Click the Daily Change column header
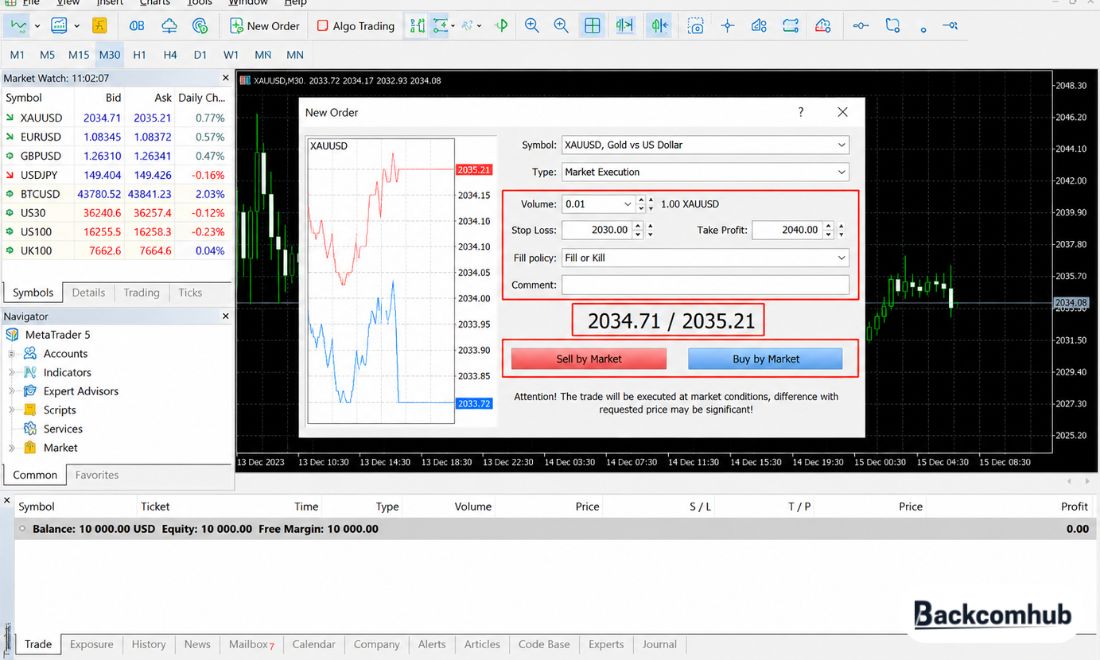The height and width of the screenshot is (660, 1100). 201,97
